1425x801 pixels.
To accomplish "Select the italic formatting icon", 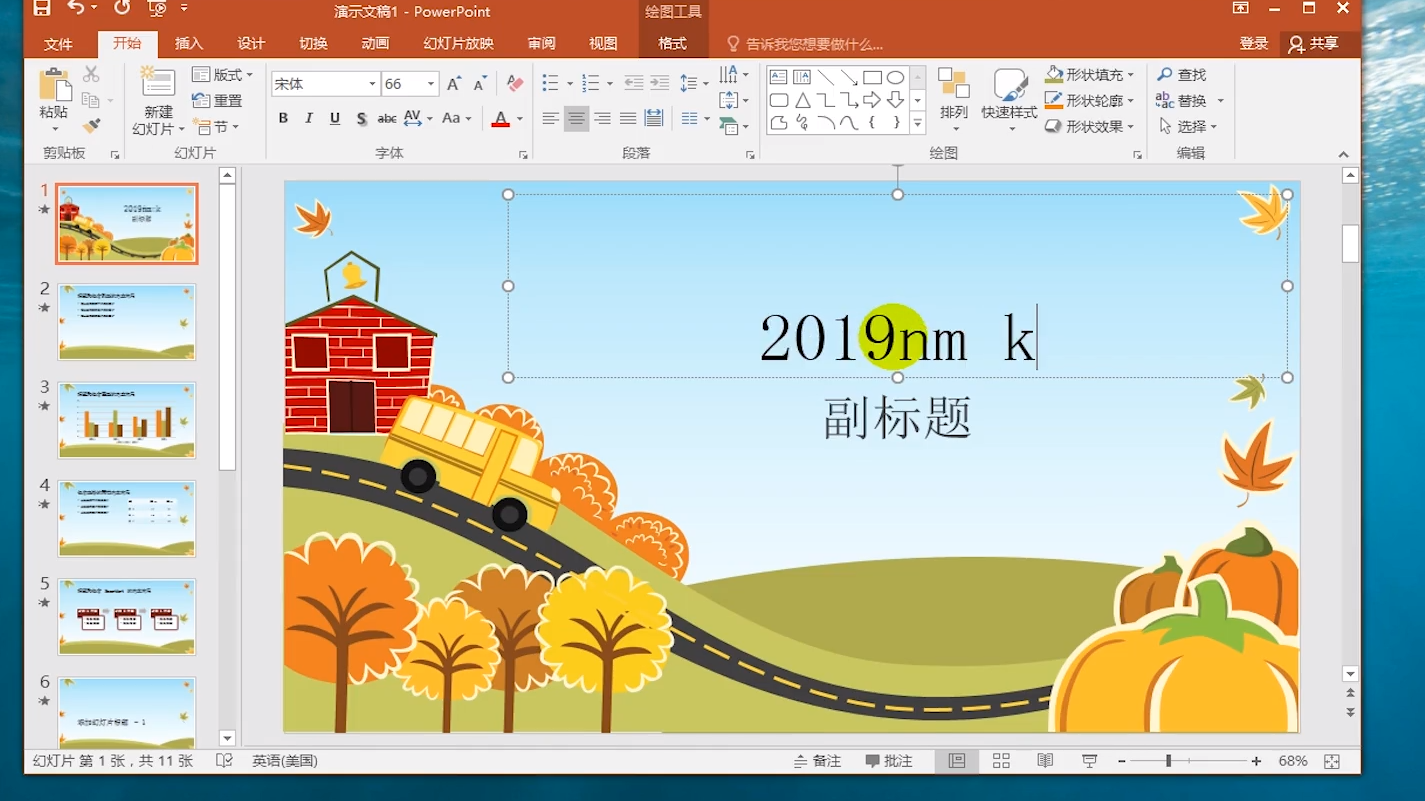I will point(309,118).
